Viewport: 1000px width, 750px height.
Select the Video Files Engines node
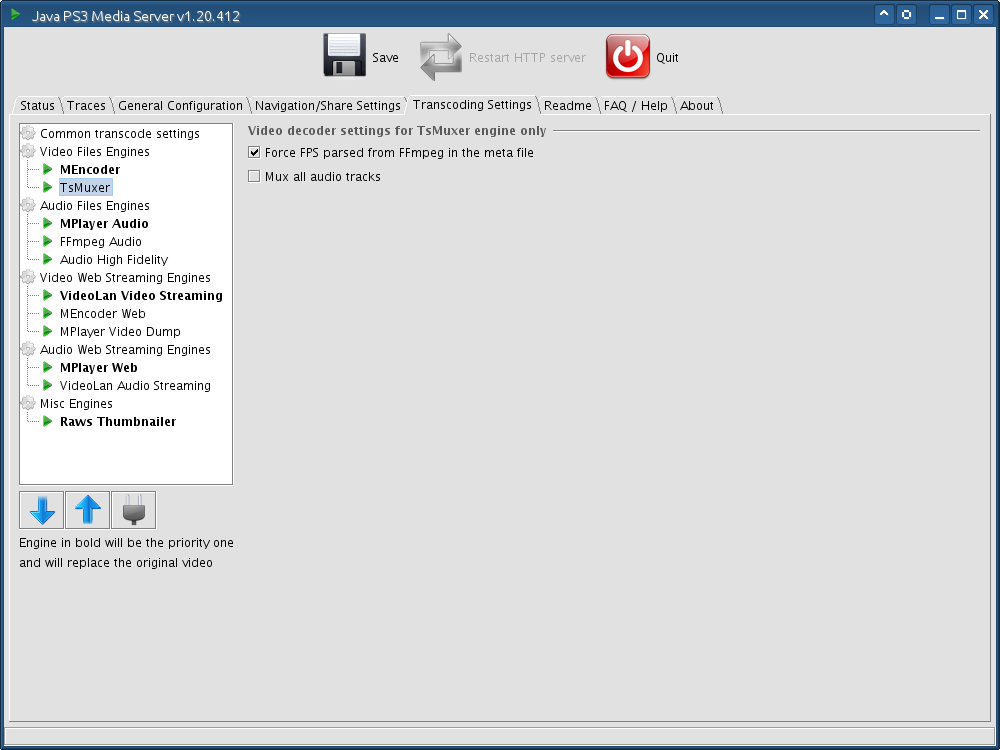(x=95, y=151)
